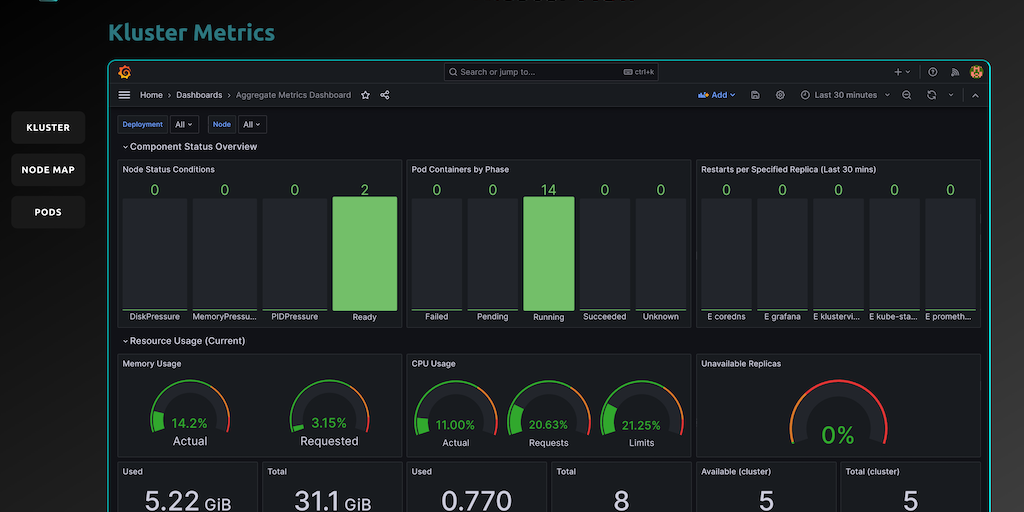This screenshot has width=1024, height=512.
Task: Switch to the Node Map tab
Action: [x=48, y=170]
